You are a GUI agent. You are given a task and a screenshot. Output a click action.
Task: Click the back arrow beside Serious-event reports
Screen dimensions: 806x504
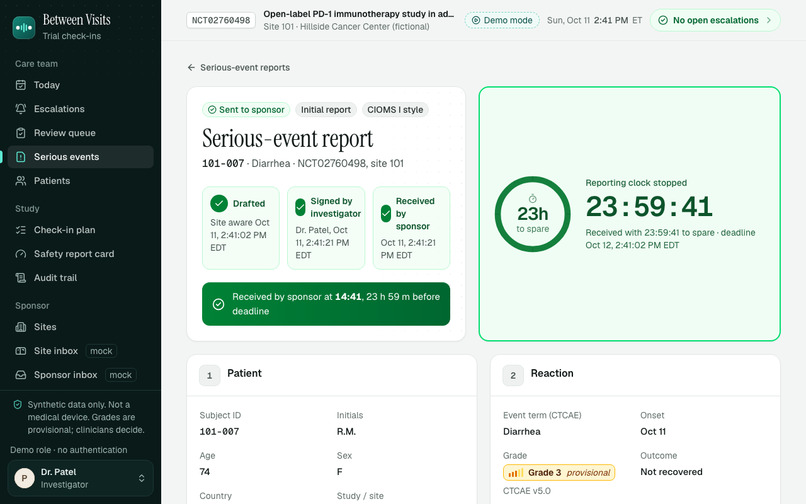[x=191, y=67]
